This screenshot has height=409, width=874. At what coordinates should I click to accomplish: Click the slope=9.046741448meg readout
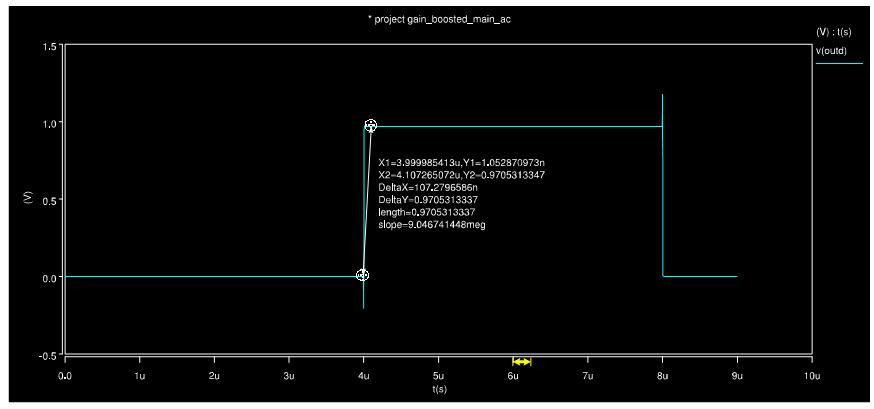pyautogui.click(x=432, y=224)
